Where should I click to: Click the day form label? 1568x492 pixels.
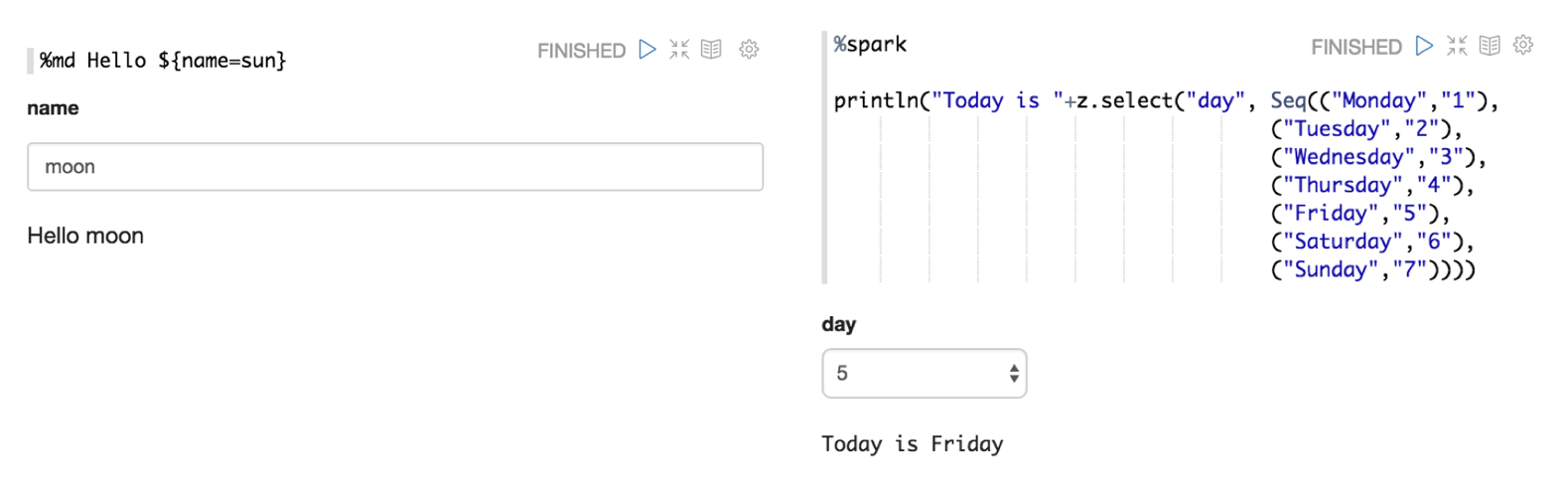tap(839, 324)
